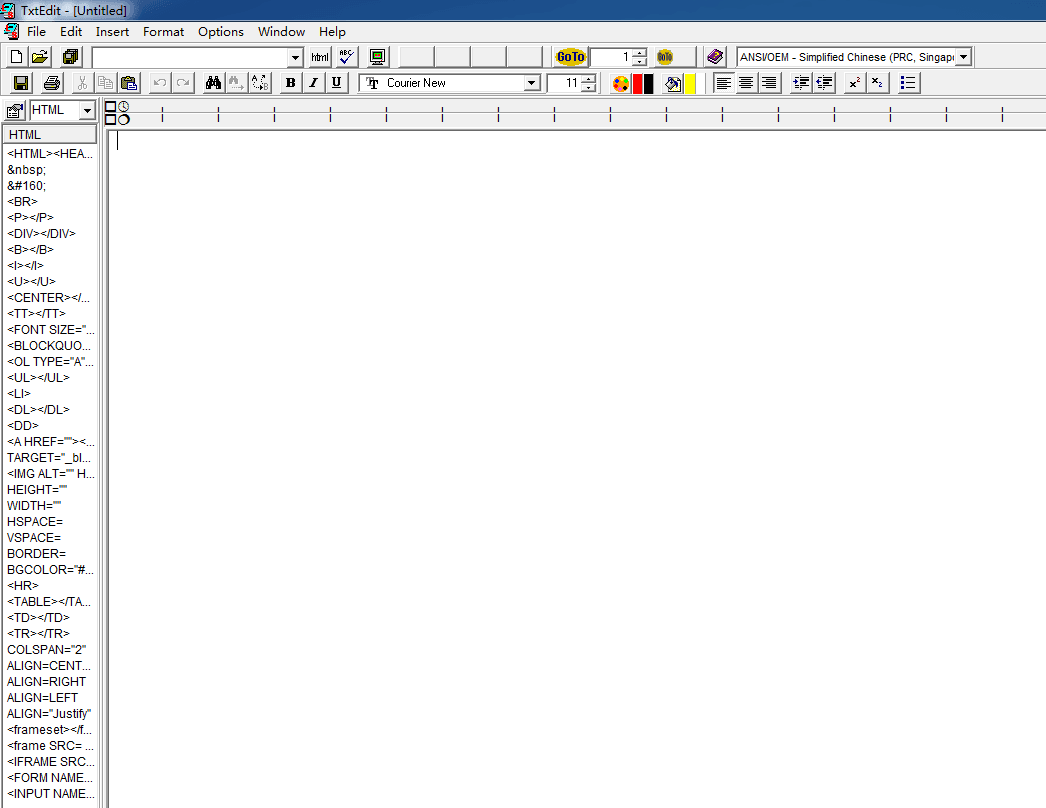The height and width of the screenshot is (808, 1046).
Task: Center-align the text
Action: (746, 83)
